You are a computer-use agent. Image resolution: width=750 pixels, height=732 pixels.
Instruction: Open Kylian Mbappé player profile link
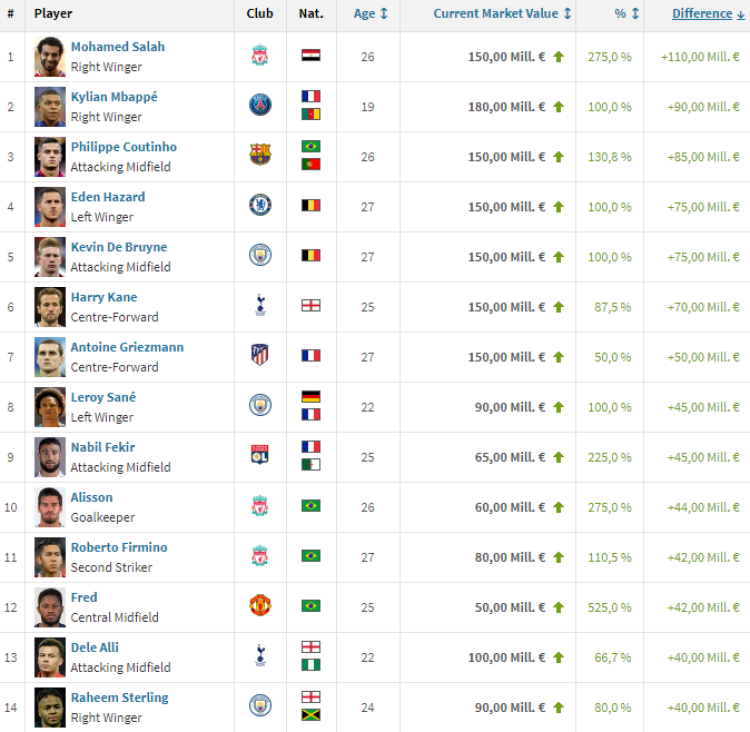[x=114, y=97]
